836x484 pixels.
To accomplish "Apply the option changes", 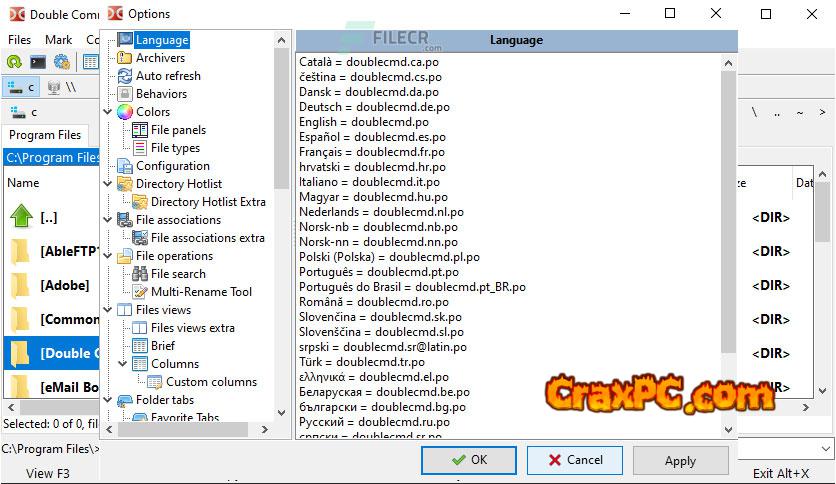I will (x=680, y=461).
